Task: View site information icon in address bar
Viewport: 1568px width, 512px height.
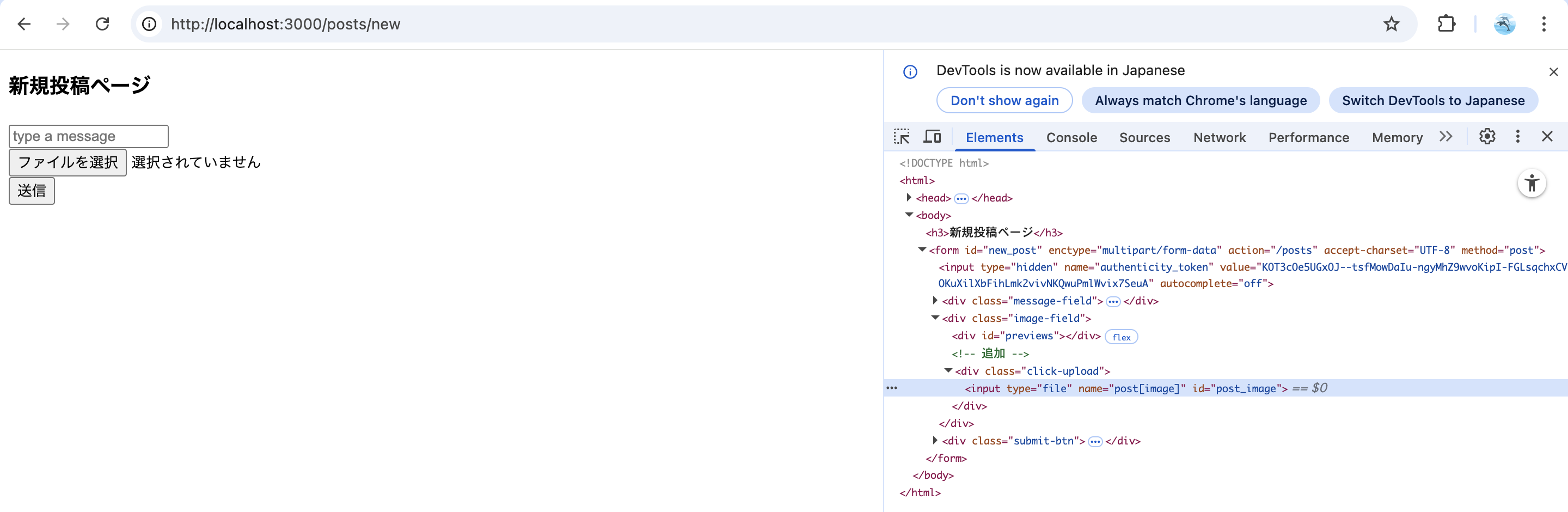Action: 149,25
